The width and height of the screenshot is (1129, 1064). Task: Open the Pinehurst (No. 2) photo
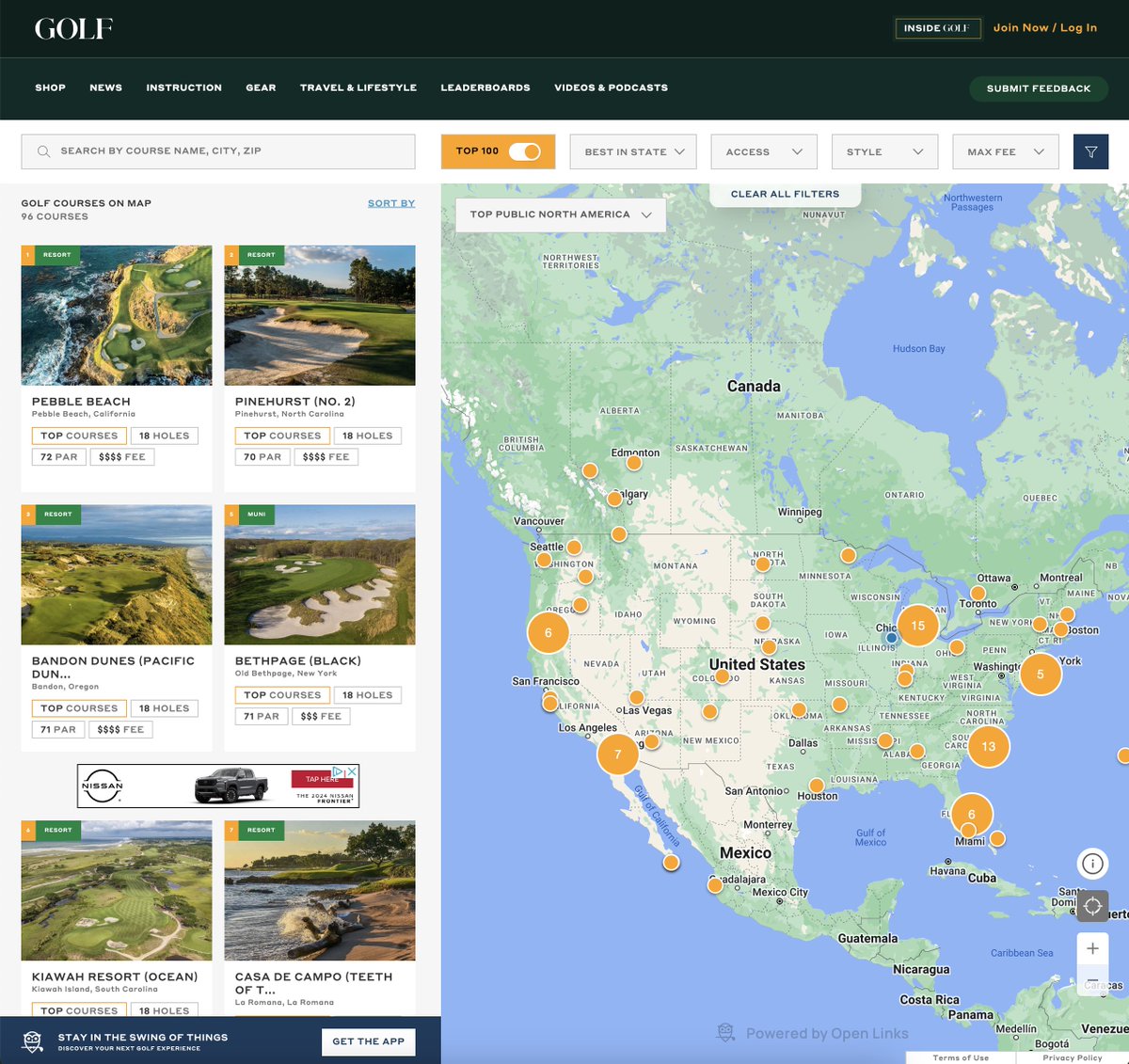[320, 315]
